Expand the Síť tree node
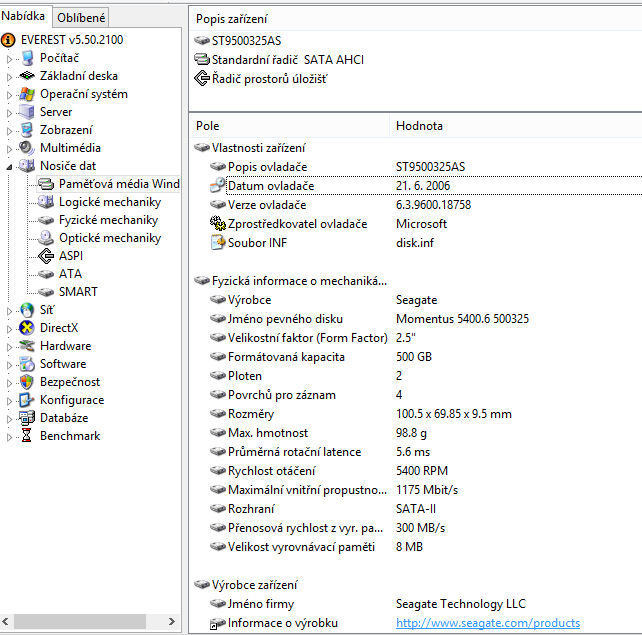The width and height of the screenshot is (642, 635). click(10, 310)
